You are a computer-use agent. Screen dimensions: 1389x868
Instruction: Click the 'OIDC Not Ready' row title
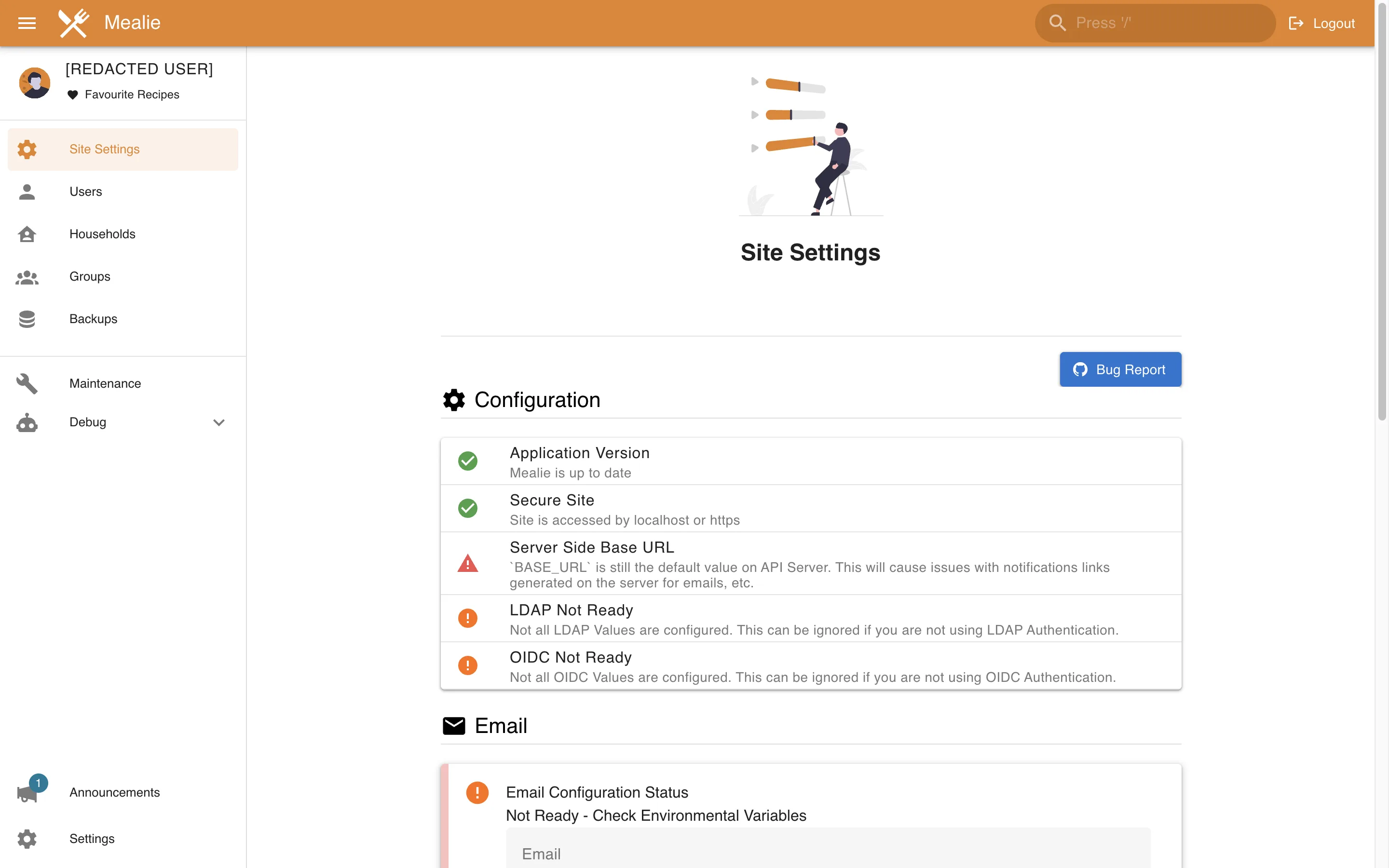coord(571,657)
